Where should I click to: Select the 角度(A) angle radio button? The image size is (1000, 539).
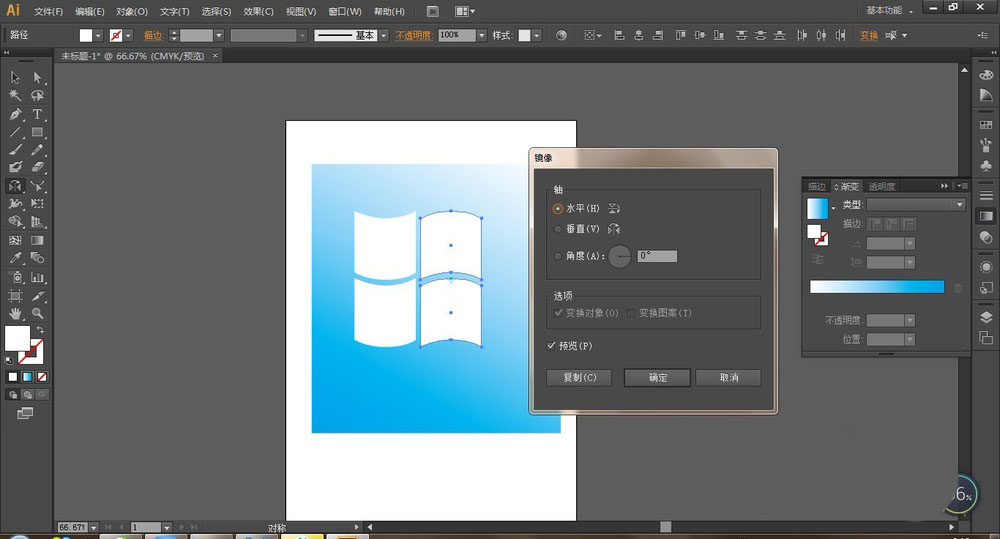coord(557,256)
